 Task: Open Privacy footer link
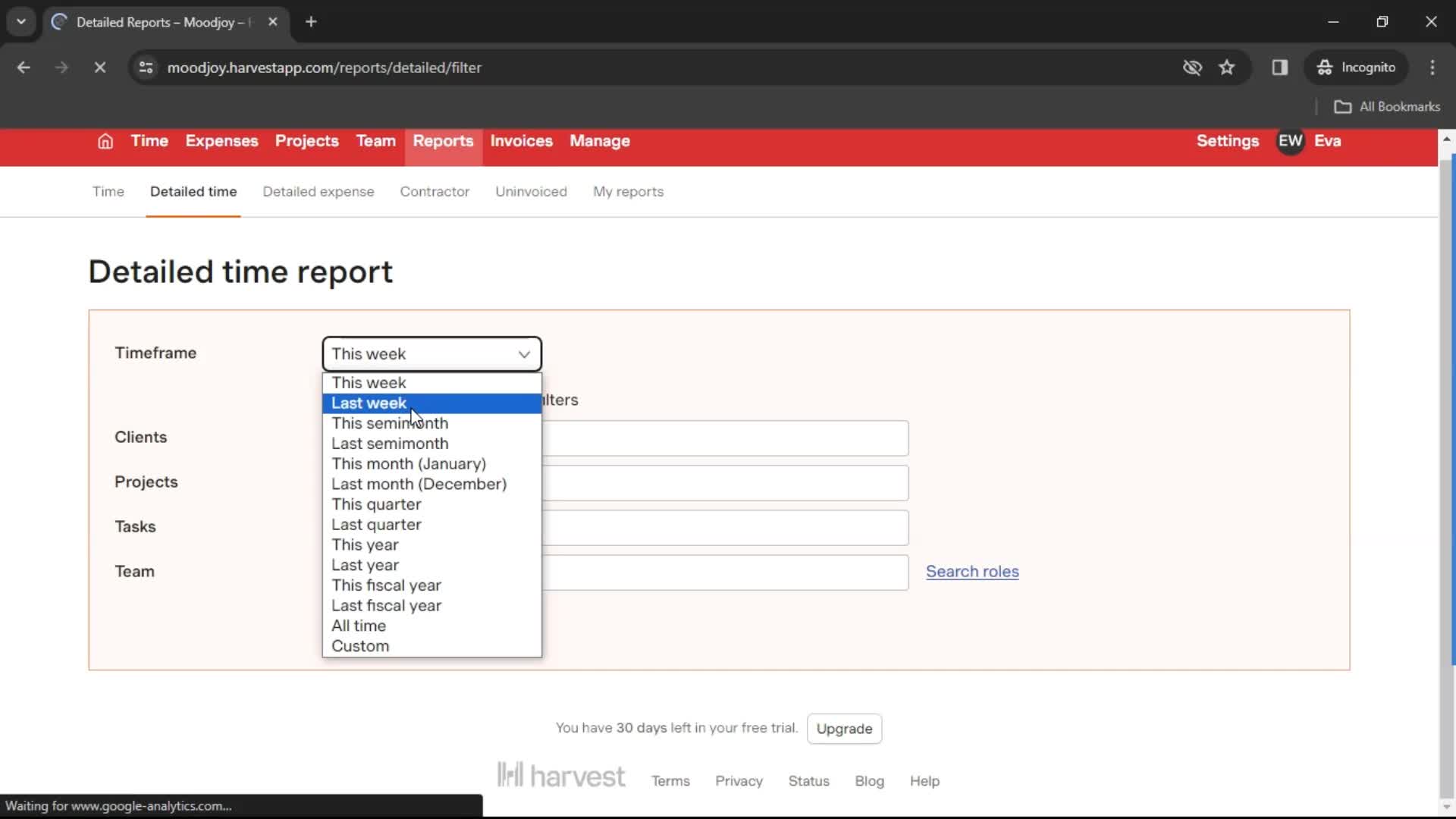(739, 781)
